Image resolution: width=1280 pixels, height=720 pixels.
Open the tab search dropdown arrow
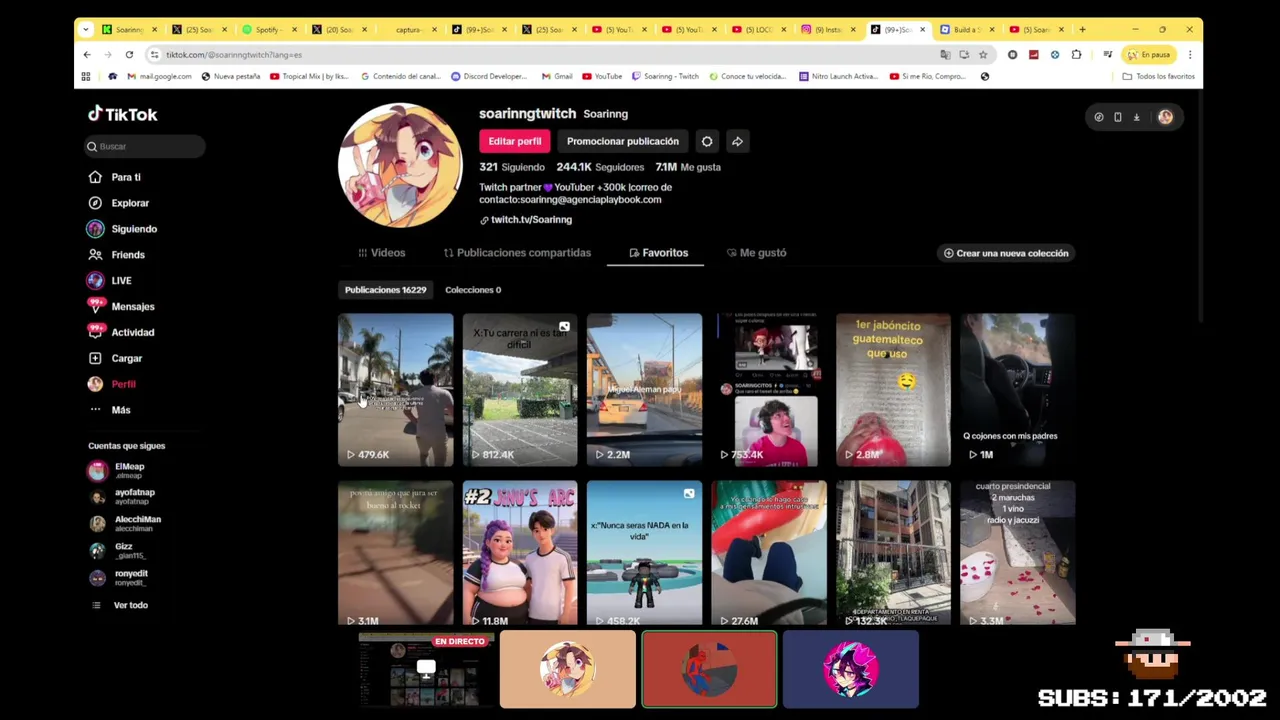point(86,30)
